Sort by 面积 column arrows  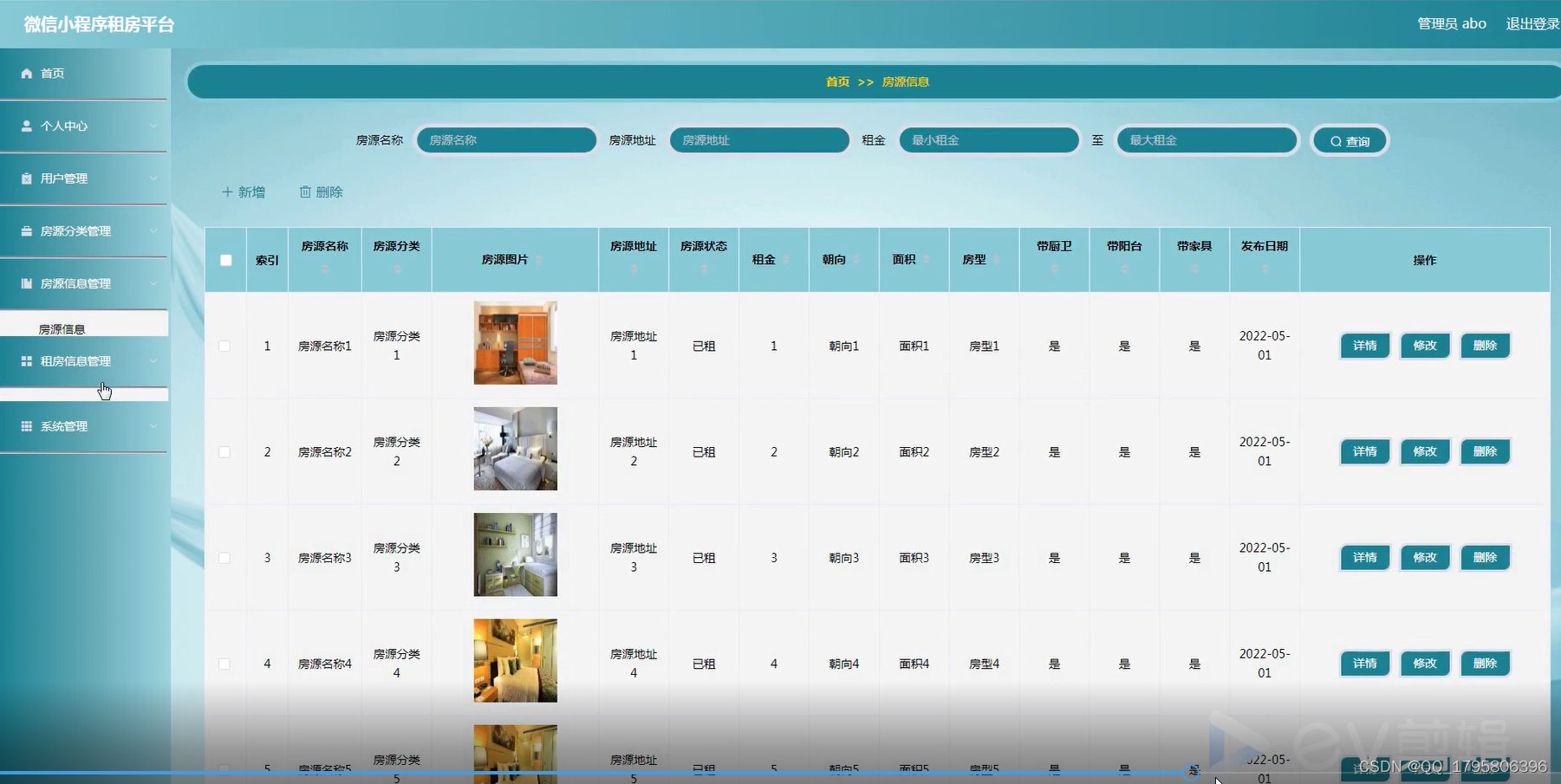[927, 260]
